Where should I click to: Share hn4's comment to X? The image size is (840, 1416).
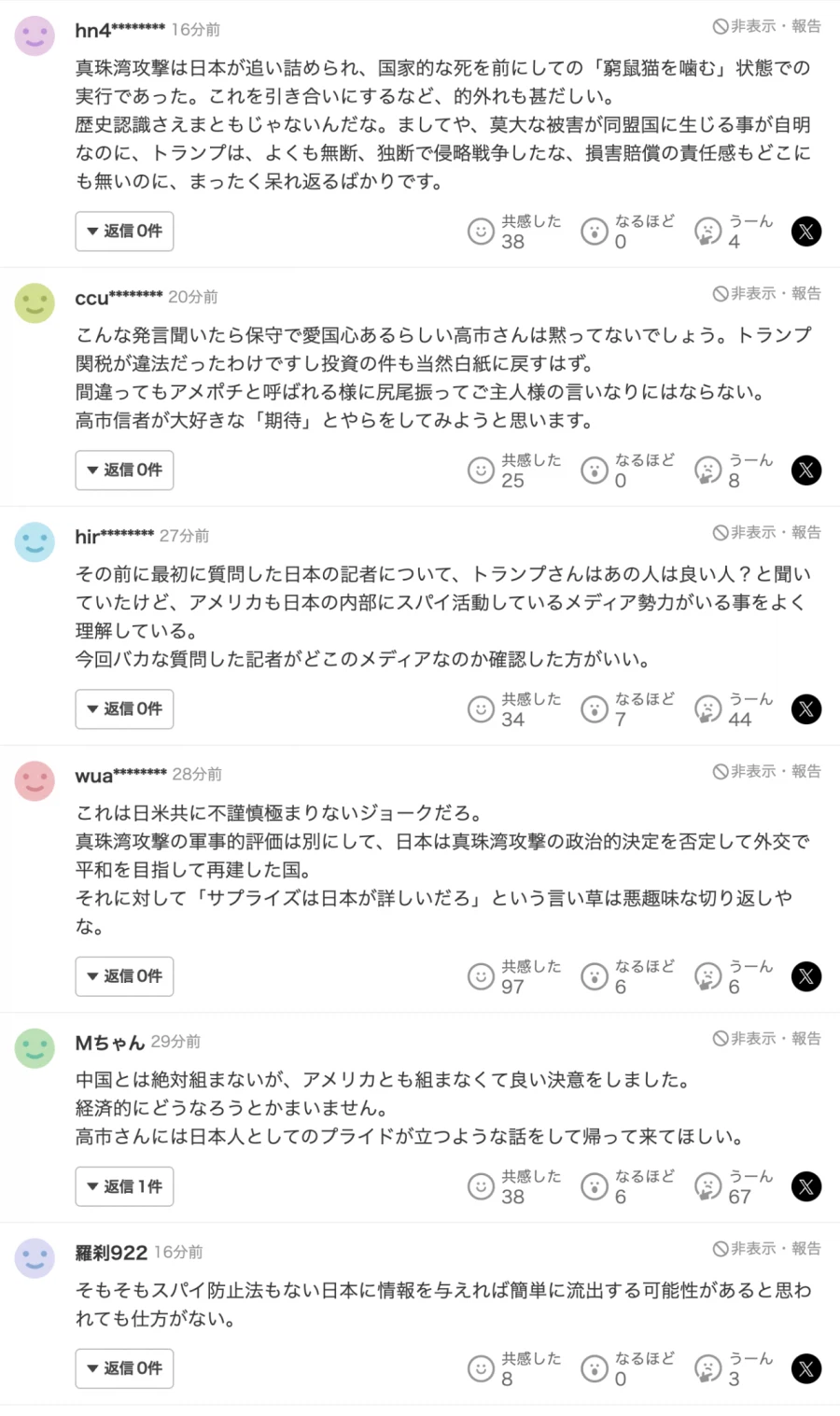coord(805,231)
